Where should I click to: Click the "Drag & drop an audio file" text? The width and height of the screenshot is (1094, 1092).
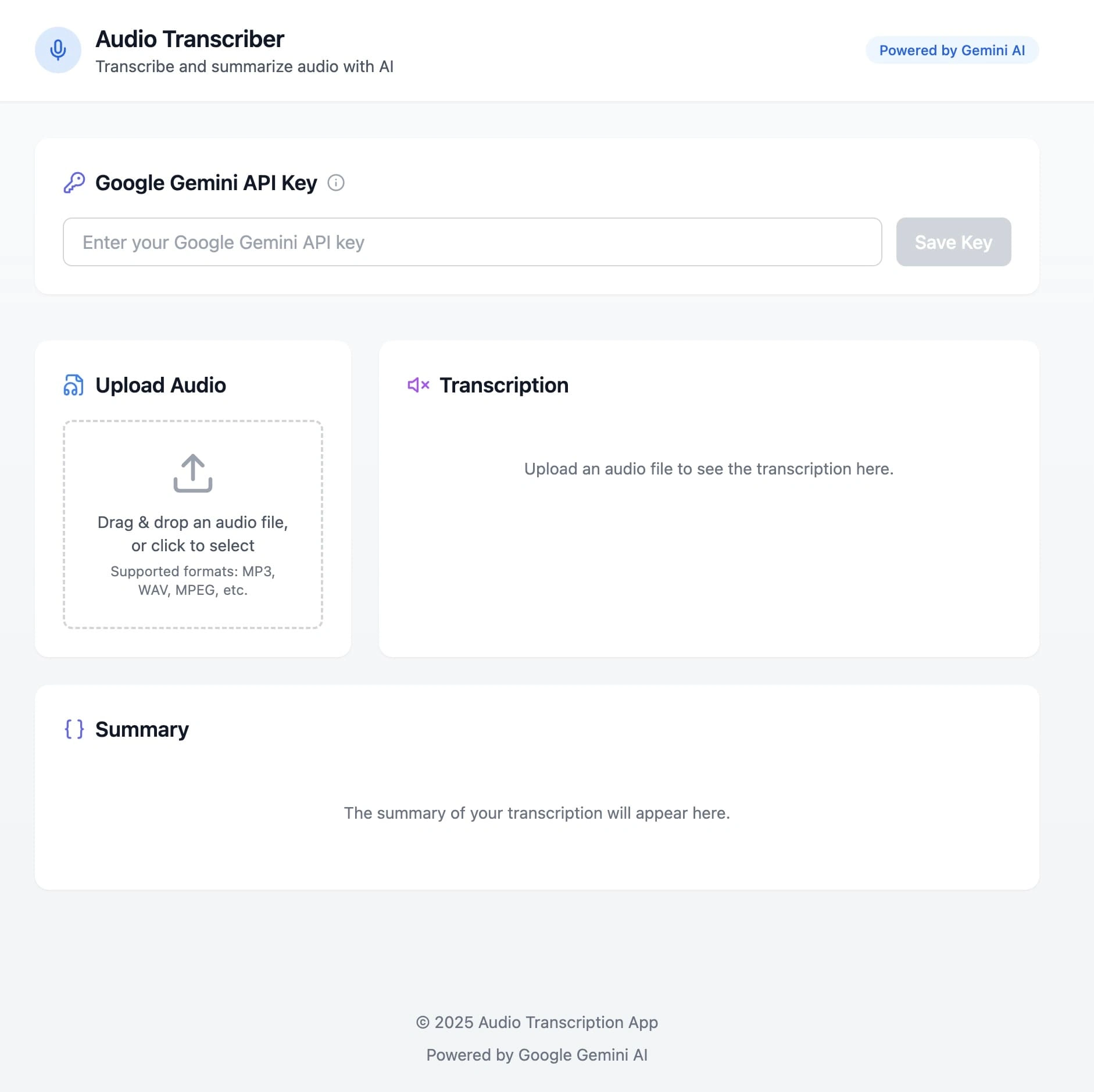coord(193,522)
